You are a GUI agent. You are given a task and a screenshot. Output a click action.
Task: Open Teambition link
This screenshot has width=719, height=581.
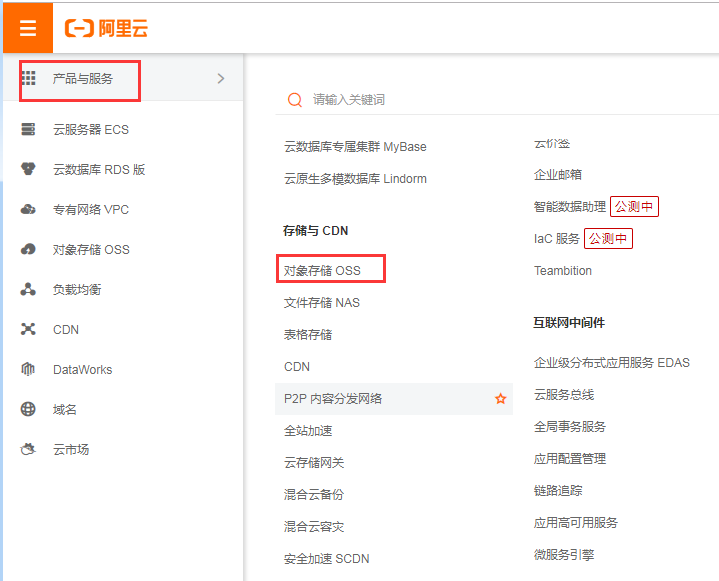coord(563,271)
